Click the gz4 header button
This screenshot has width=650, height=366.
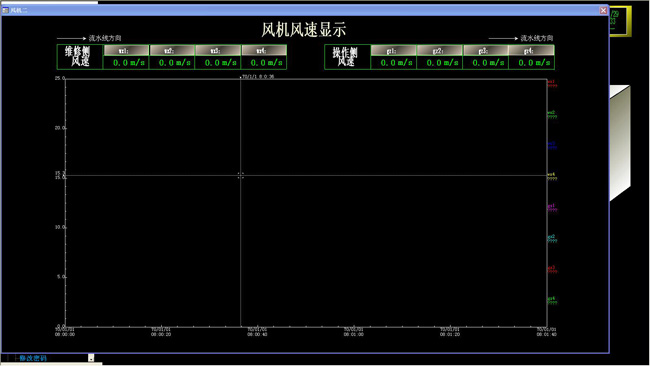[531, 51]
